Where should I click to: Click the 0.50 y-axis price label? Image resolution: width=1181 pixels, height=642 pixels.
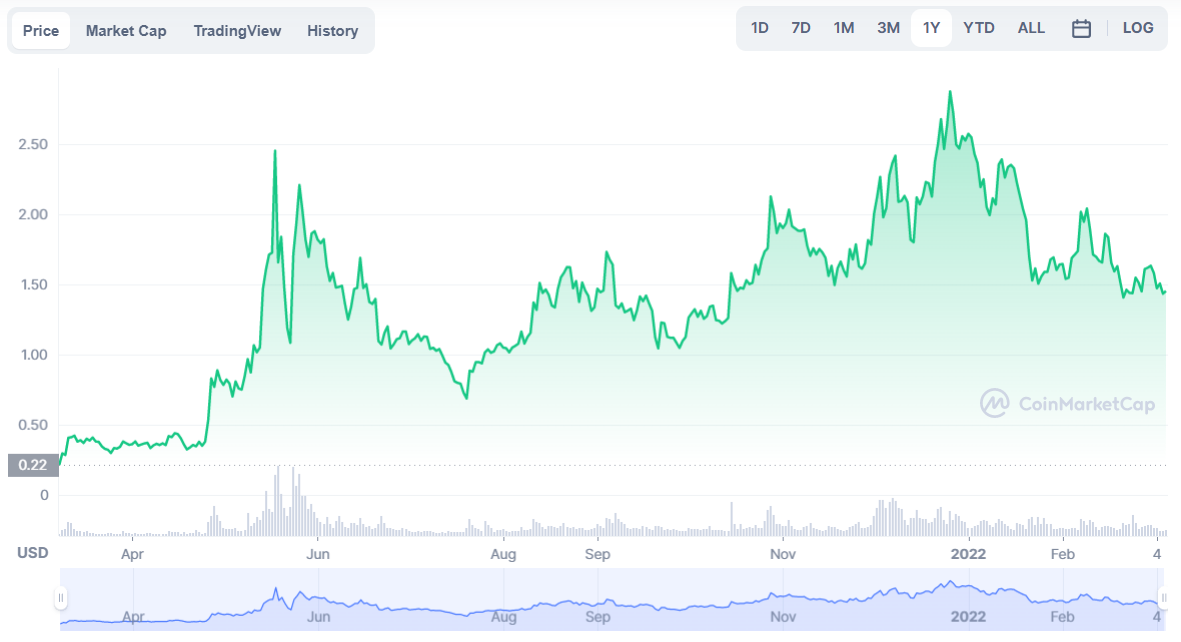pyautogui.click(x=33, y=424)
